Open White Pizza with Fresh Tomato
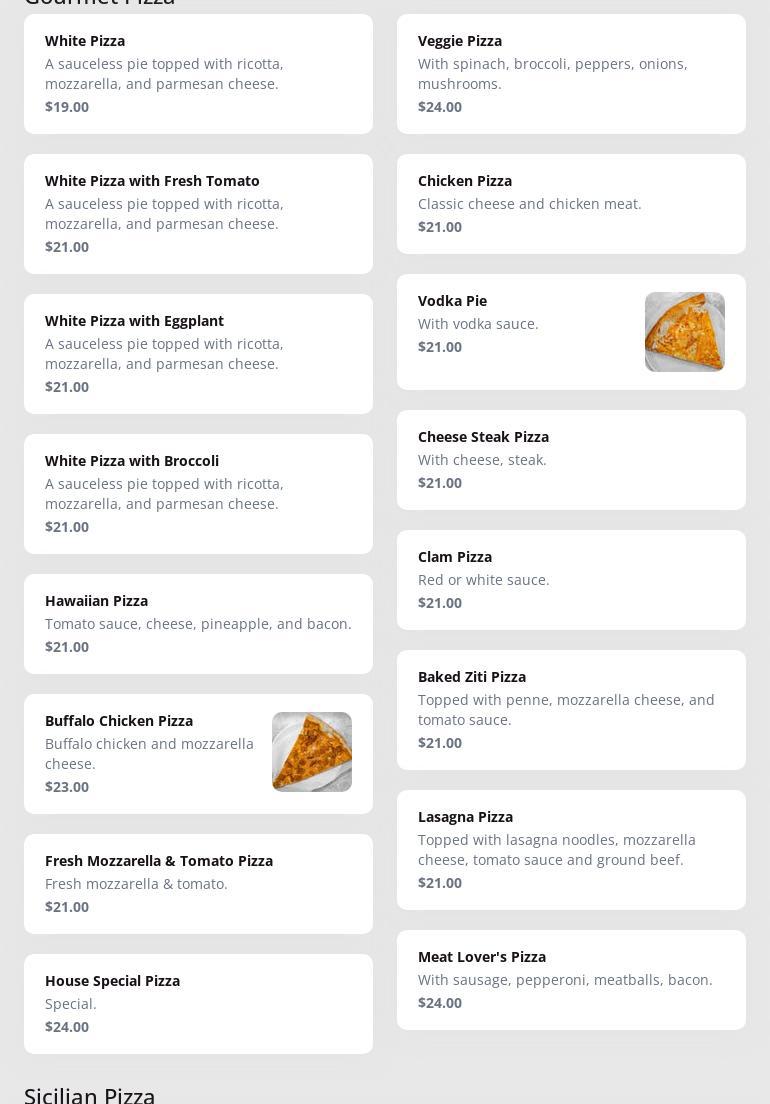The height and width of the screenshot is (1104, 770). [x=198, y=214]
